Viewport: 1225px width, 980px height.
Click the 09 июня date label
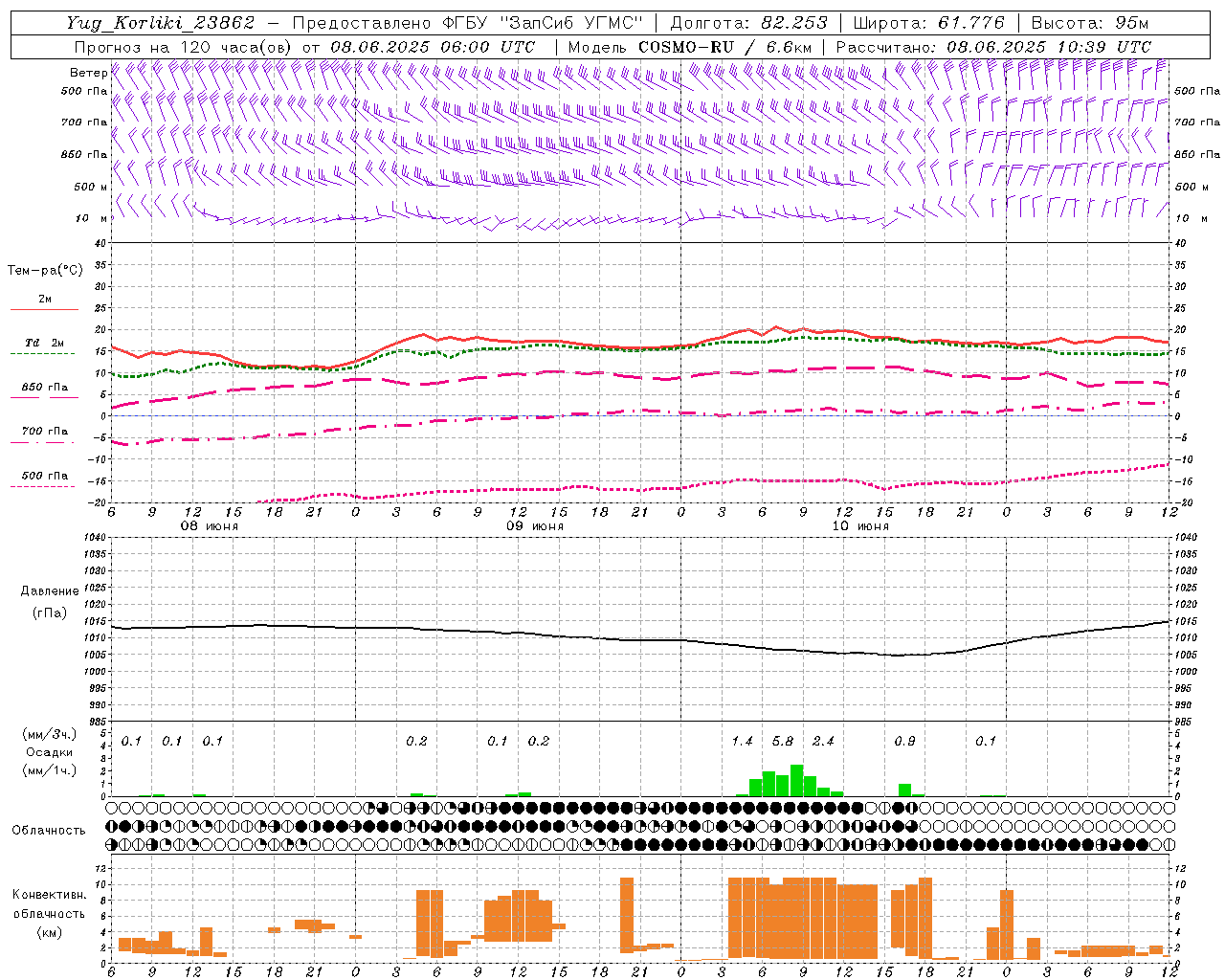(535, 526)
